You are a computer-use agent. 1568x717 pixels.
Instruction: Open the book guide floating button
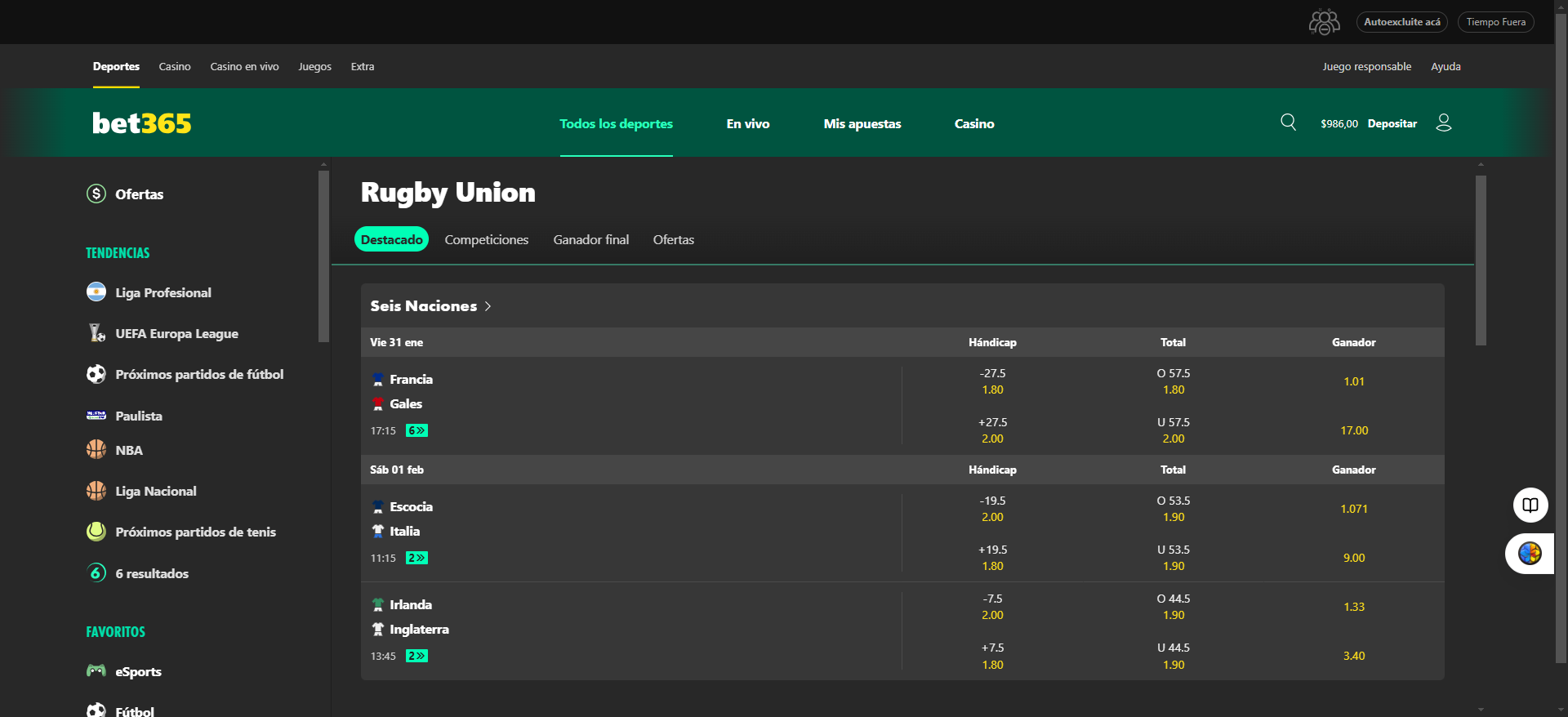point(1530,505)
